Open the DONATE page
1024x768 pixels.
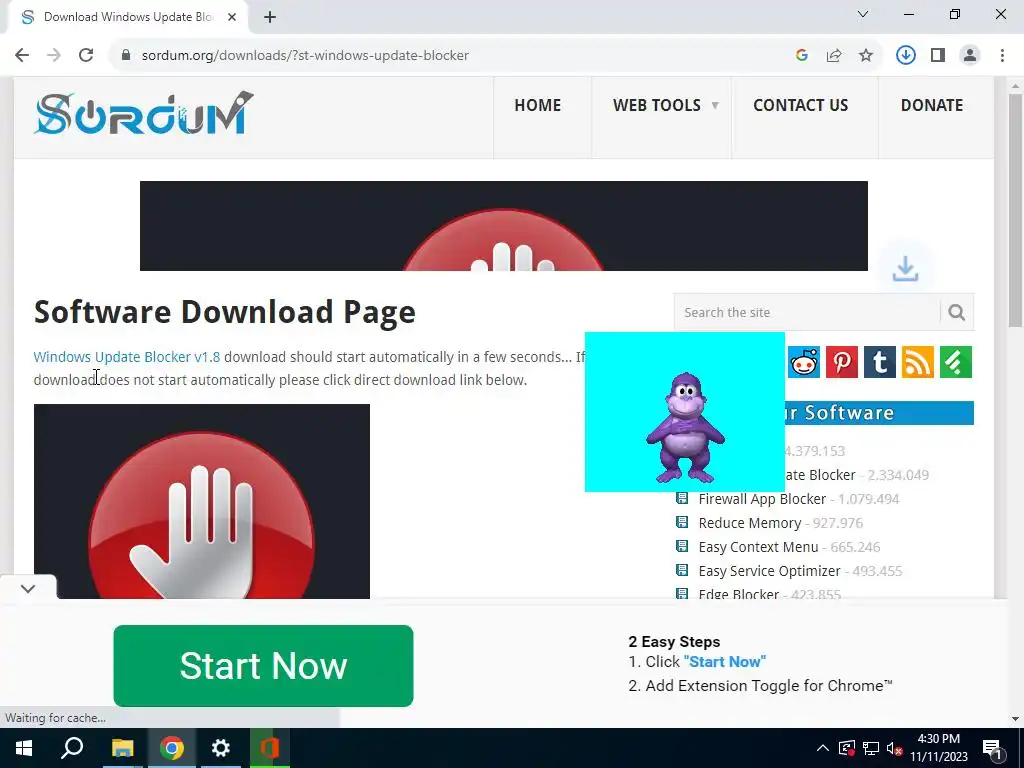click(x=932, y=105)
